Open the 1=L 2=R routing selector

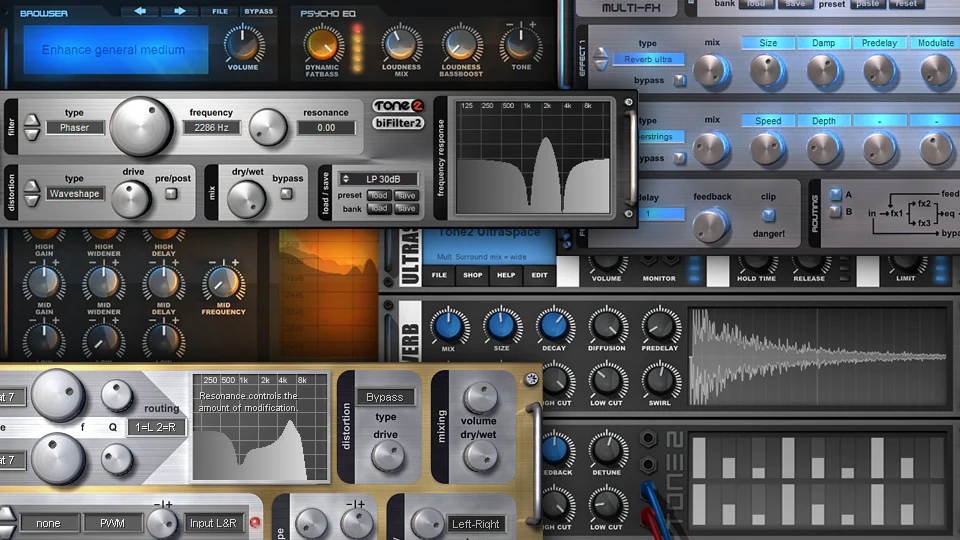point(156,427)
